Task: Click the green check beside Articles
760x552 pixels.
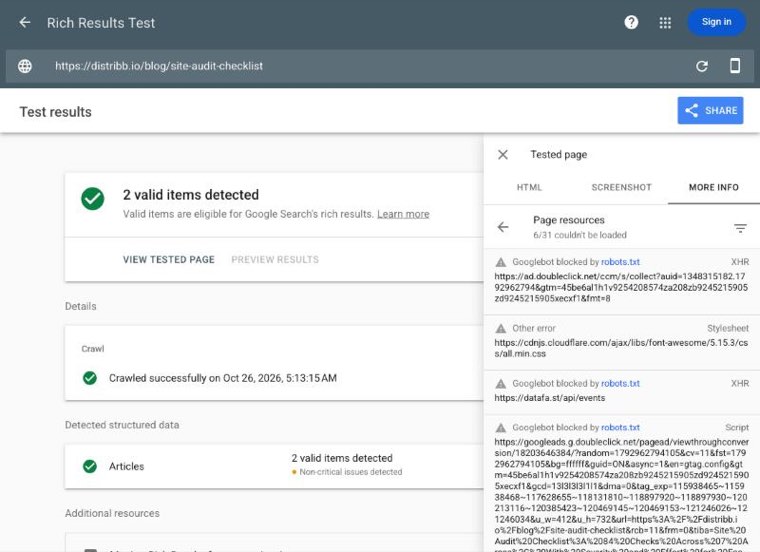Action: (90, 466)
